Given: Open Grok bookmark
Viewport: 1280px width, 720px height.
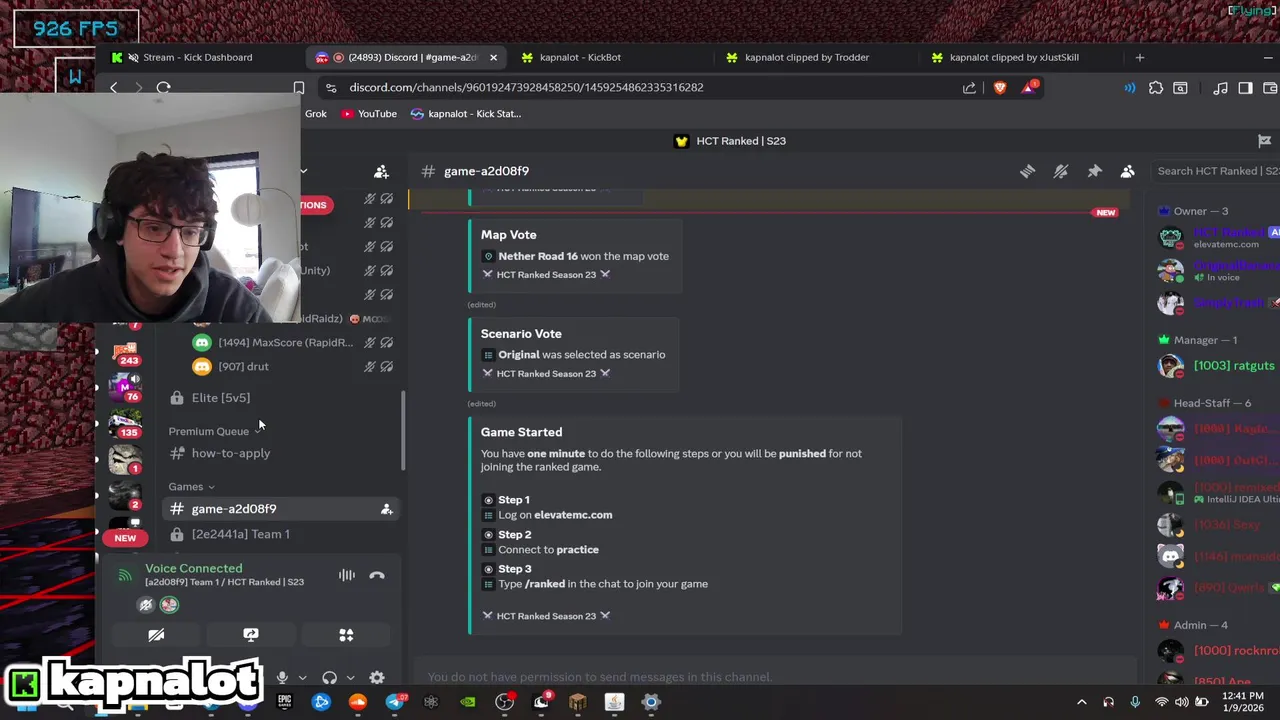Looking at the screenshot, I should pos(316,114).
